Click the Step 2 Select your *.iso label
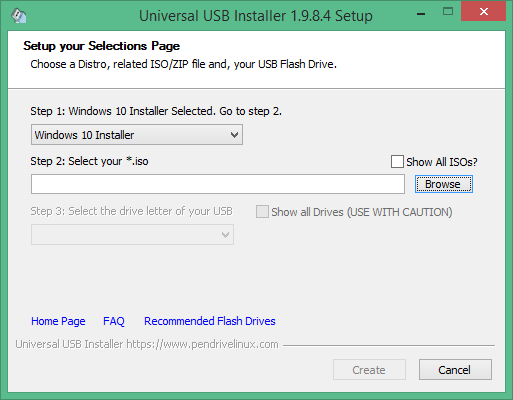Viewport: 513px width, 400px height. (x=89, y=161)
